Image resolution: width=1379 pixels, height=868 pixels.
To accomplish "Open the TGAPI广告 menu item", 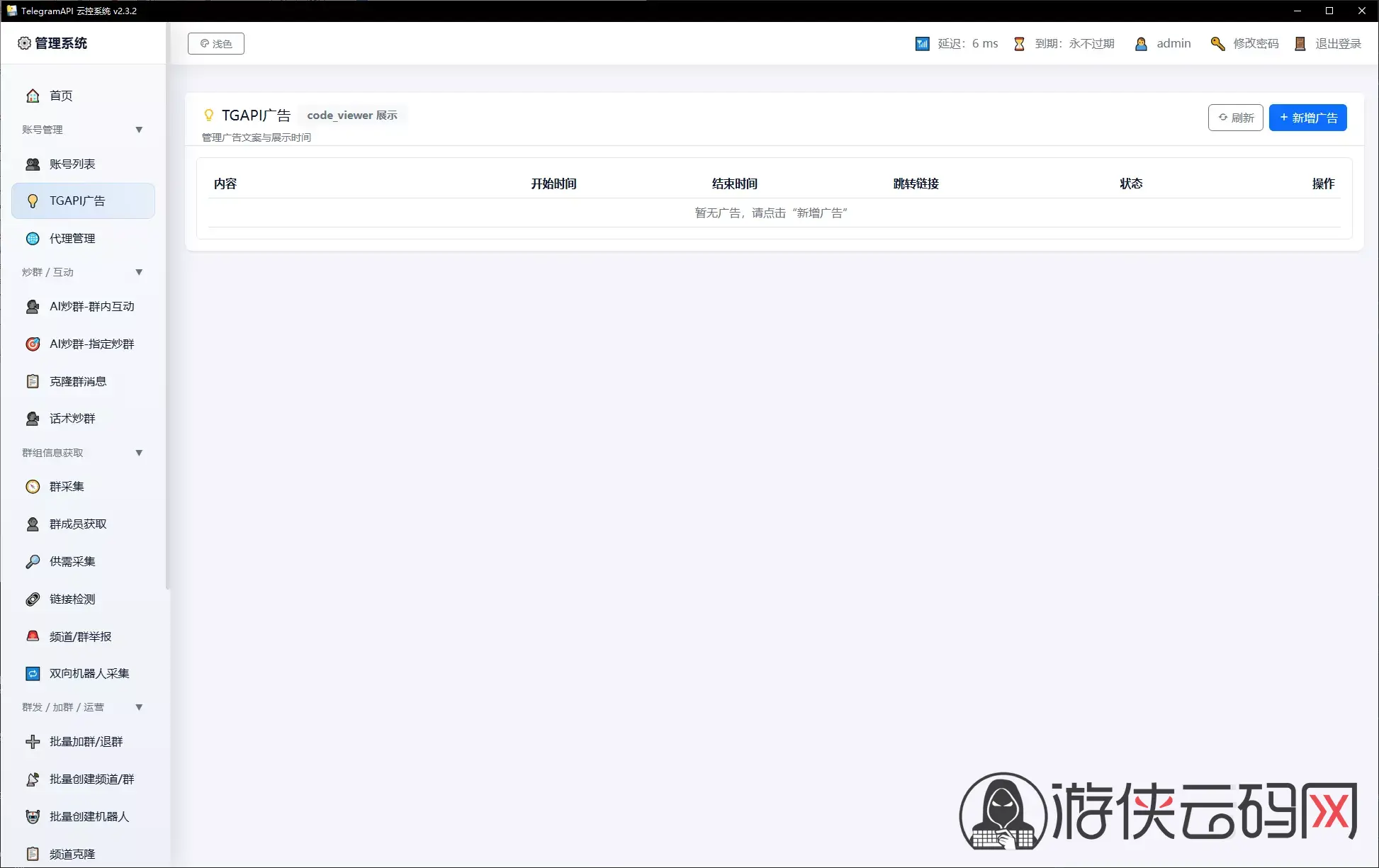I will (x=84, y=201).
